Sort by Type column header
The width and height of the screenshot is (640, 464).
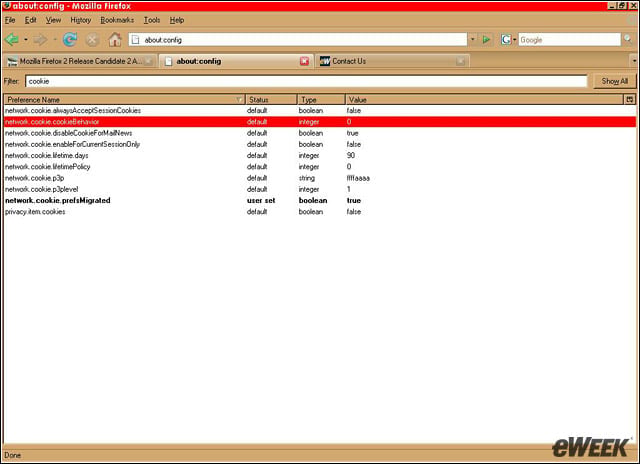click(321, 100)
